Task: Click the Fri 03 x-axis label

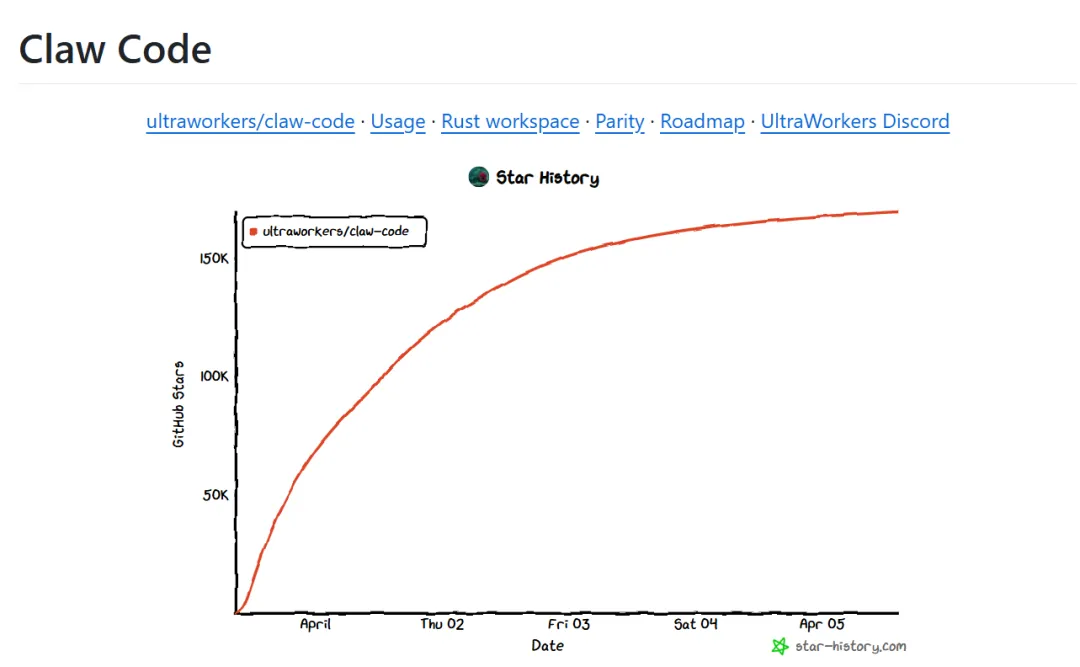Action: [x=569, y=624]
